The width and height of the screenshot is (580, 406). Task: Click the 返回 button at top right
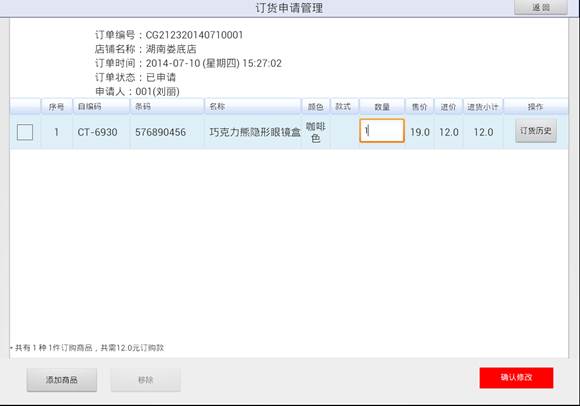click(540, 7)
